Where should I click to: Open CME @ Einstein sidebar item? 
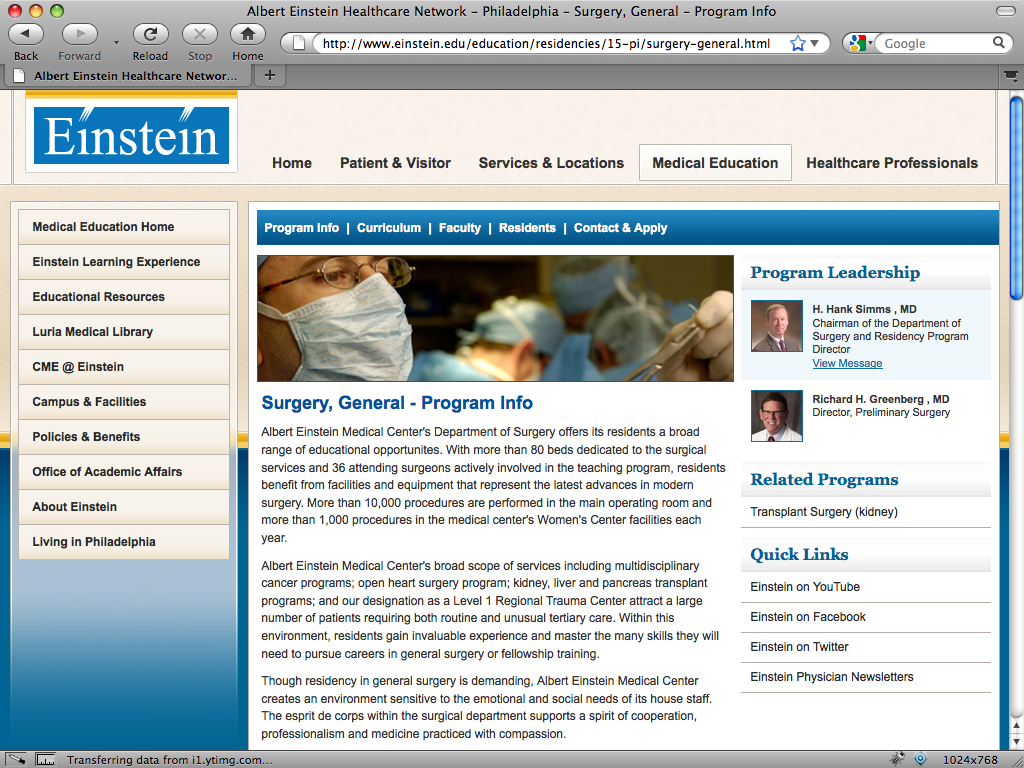tap(124, 366)
